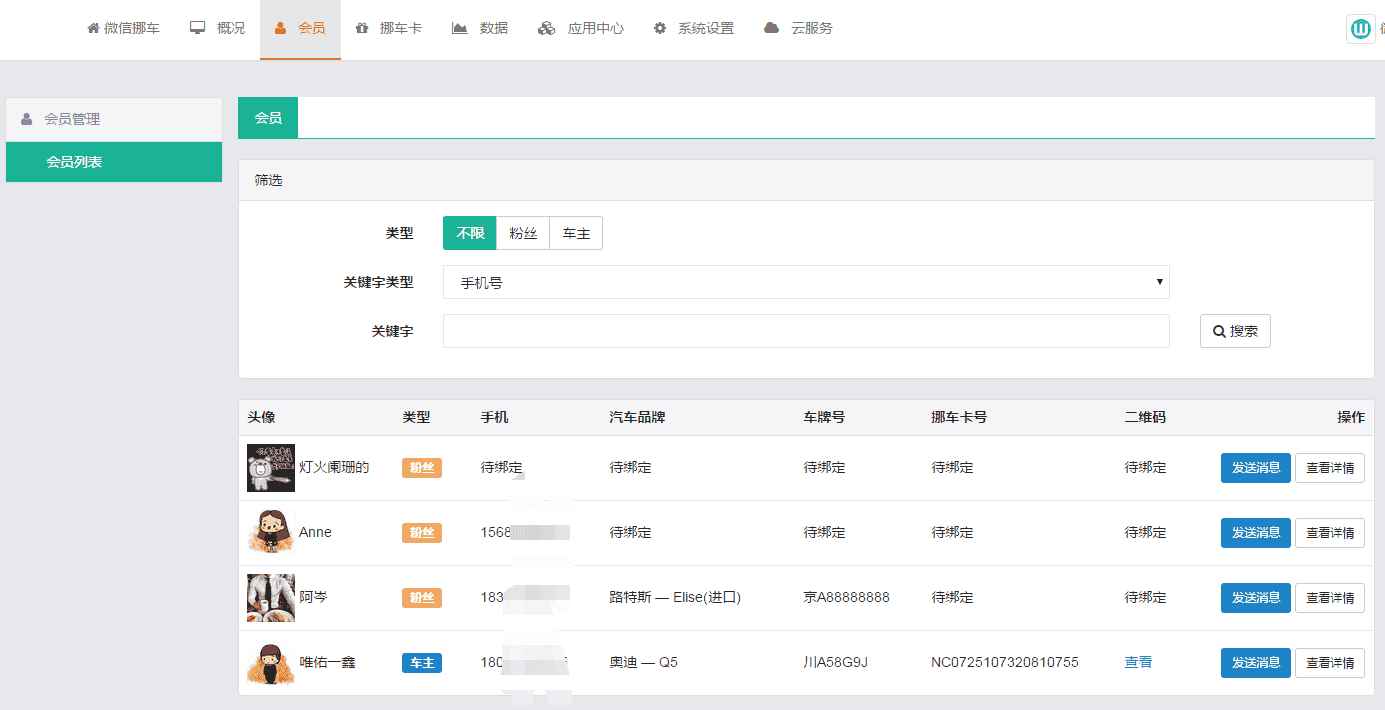This screenshot has height=710, width=1385.
Task: Click the chart icon for 数据
Action: pos(460,28)
